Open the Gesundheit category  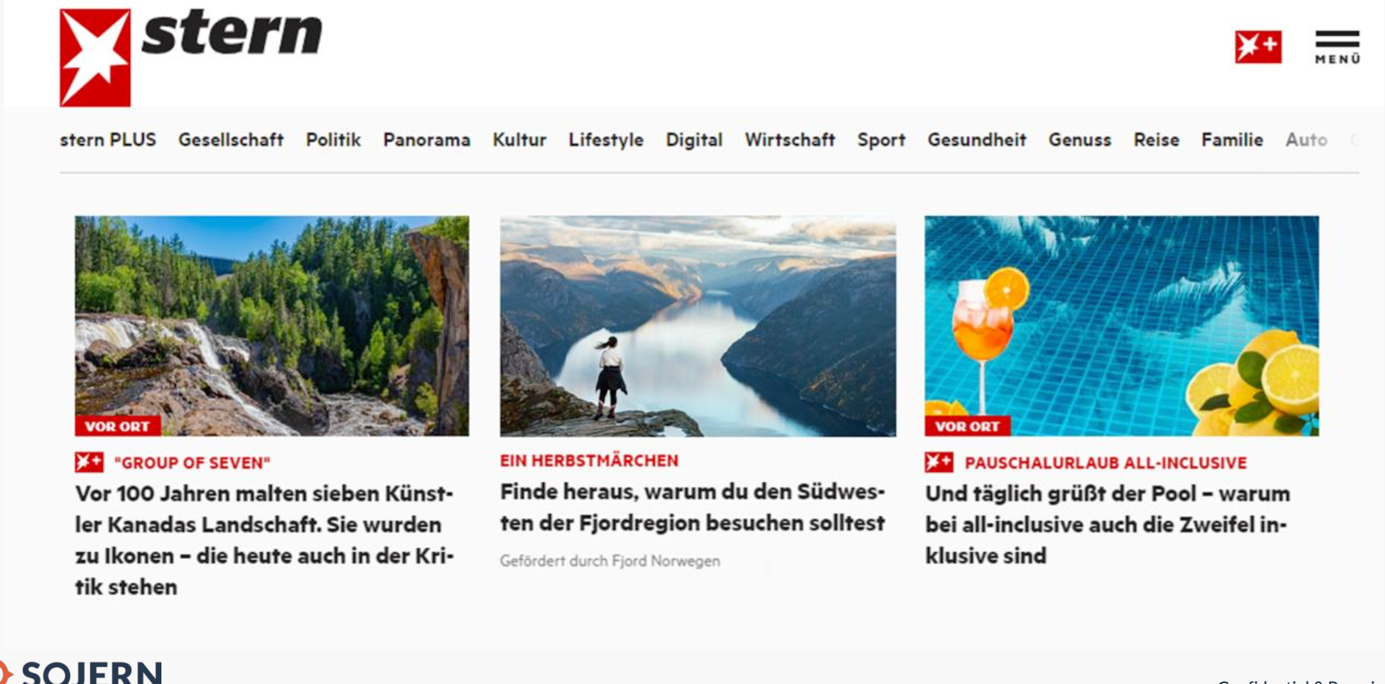(976, 140)
